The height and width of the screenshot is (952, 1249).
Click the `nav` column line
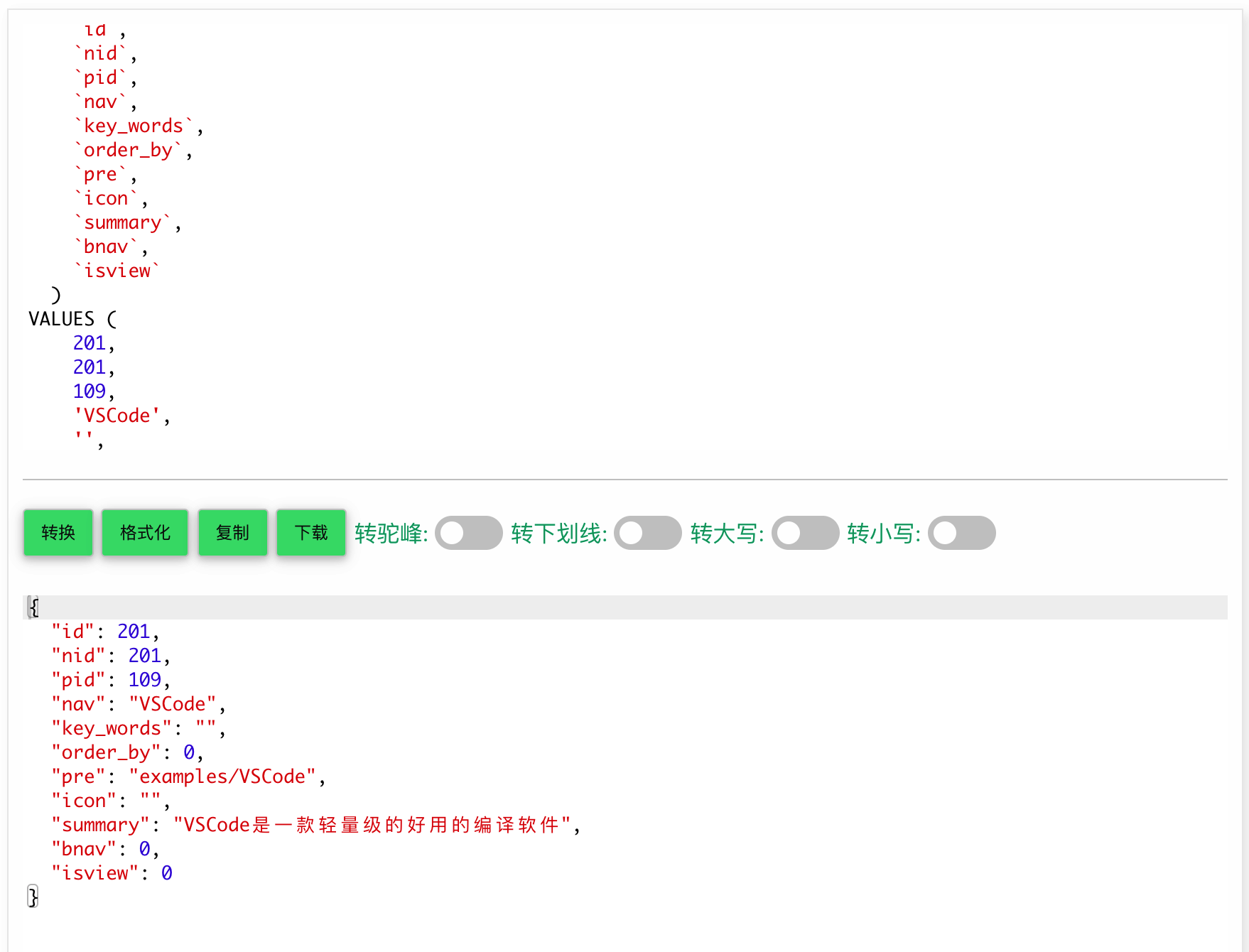(106, 102)
